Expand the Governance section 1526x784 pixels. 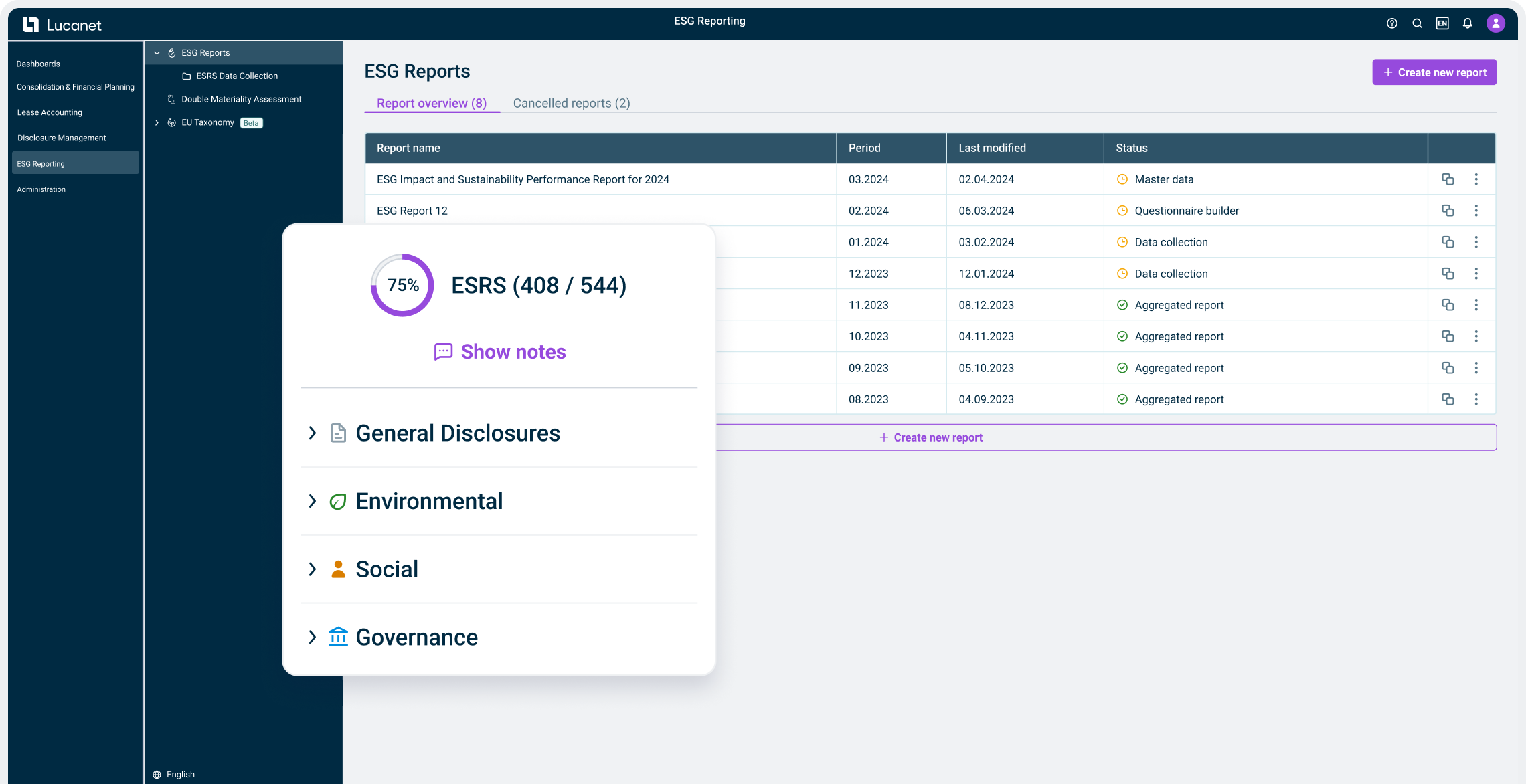click(312, 638)
